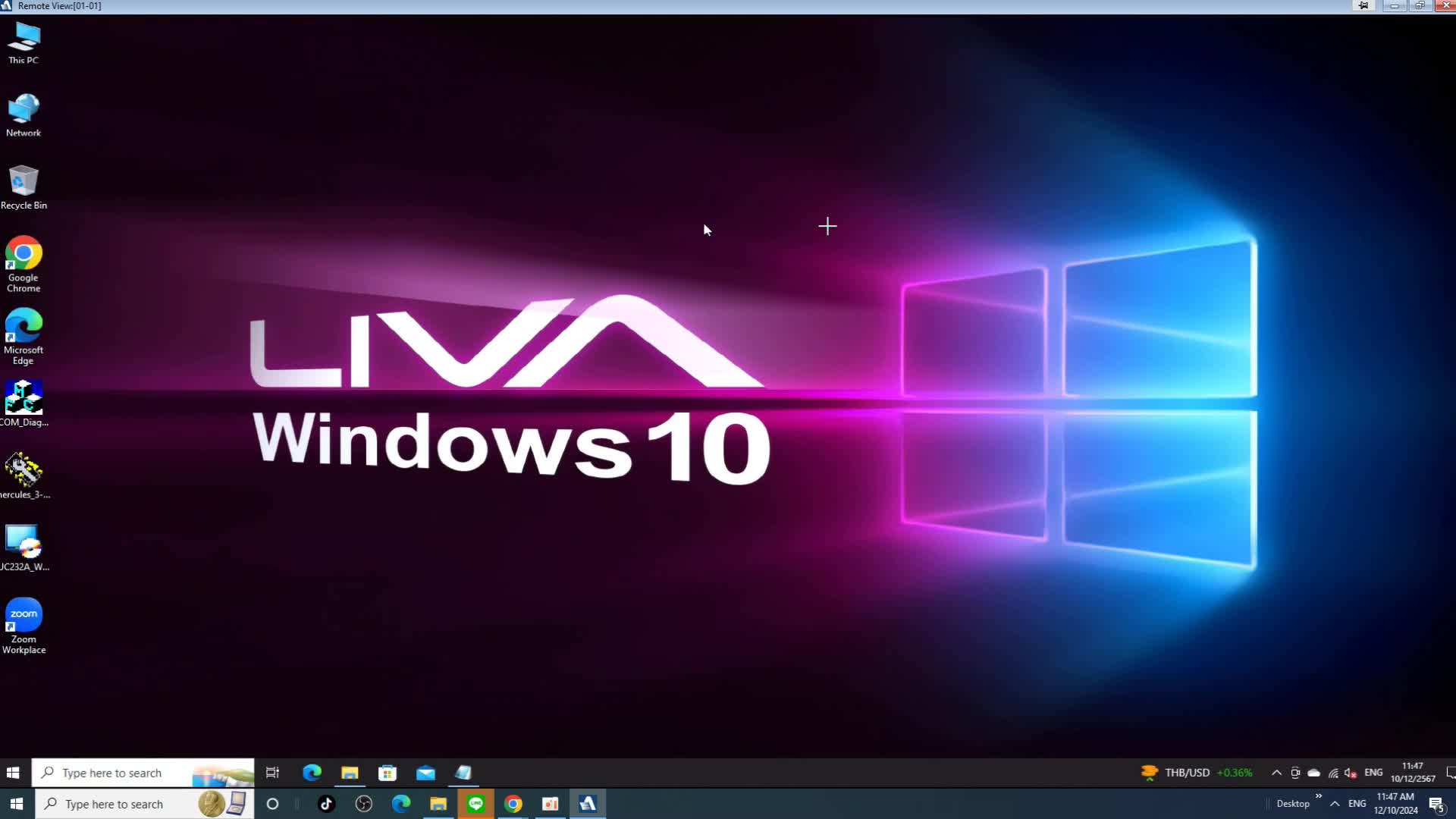Open OneDrive cloud icon in remote tray

pyautogui.click(x=1314, y=773)
